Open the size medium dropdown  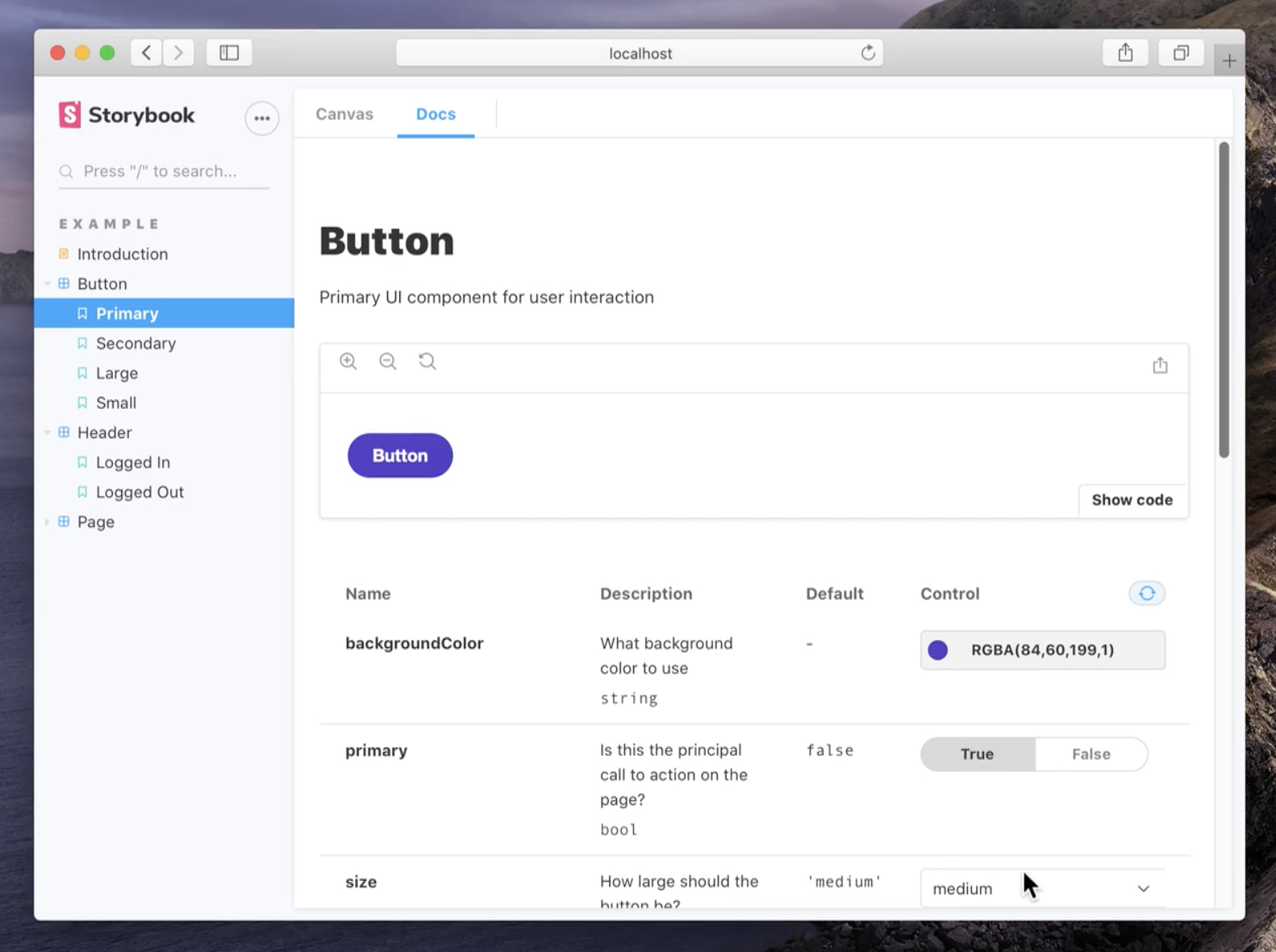1042,888
